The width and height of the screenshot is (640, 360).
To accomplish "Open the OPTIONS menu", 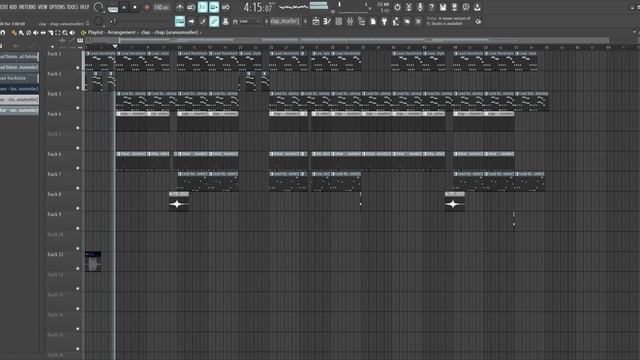I will pos(57,7).
